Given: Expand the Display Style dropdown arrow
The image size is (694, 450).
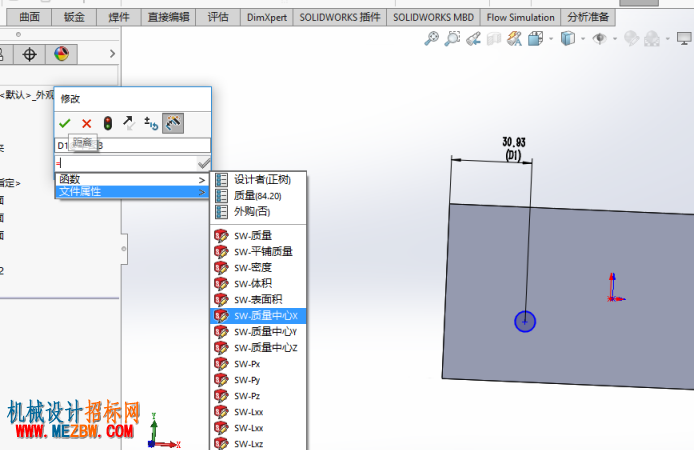Looking at the screenshot, I should tap(583, 39).
